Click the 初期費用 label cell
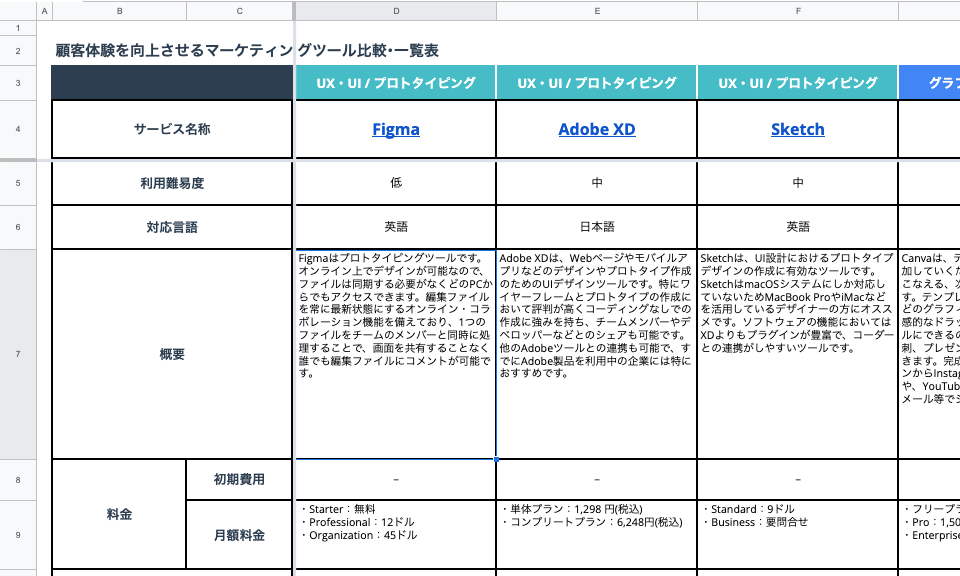Image resolution: width=960 pixels, height=576 pixels. 239,479
